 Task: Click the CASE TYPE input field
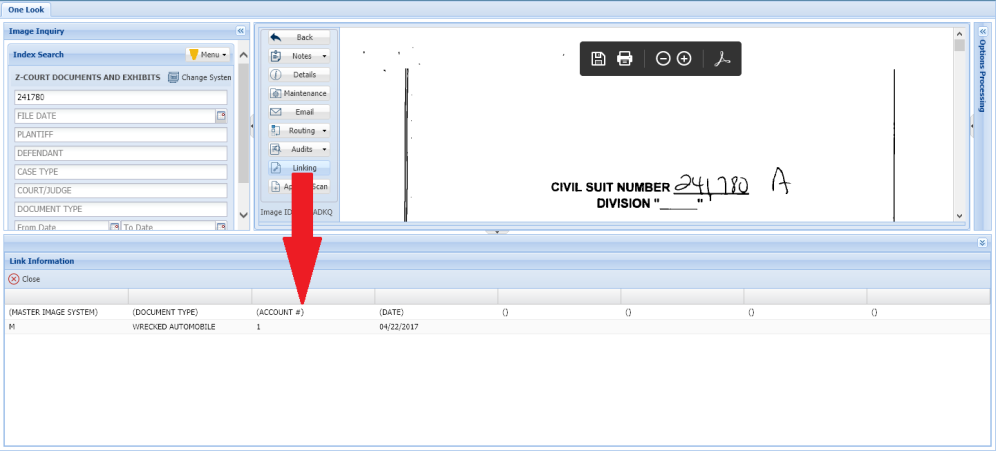[121, 172]
